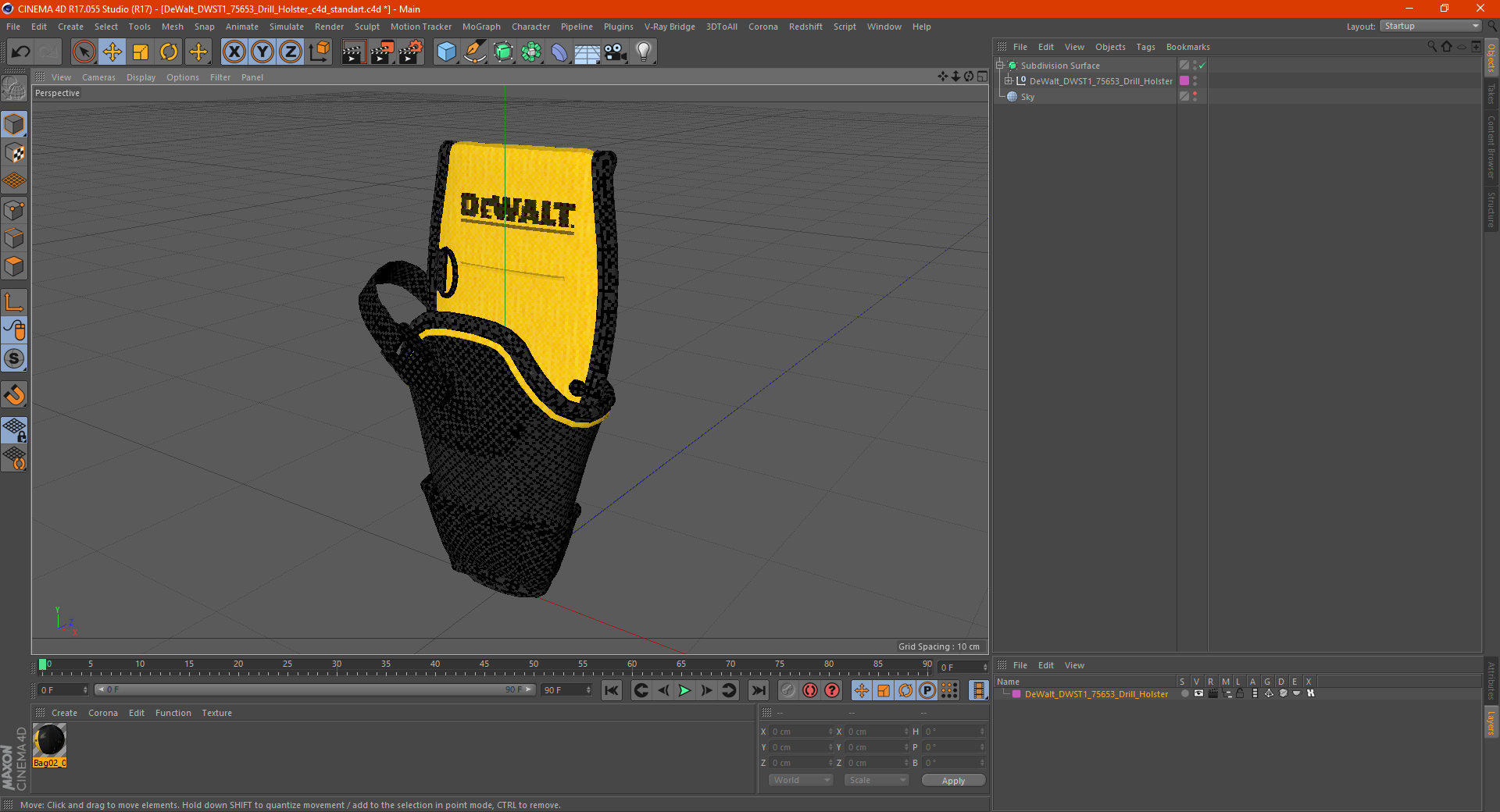This screenshot has width=1500, height=812.
Task: Click Render View clapperboard icon
Action: pyautogui.click(x=353, y=52)
